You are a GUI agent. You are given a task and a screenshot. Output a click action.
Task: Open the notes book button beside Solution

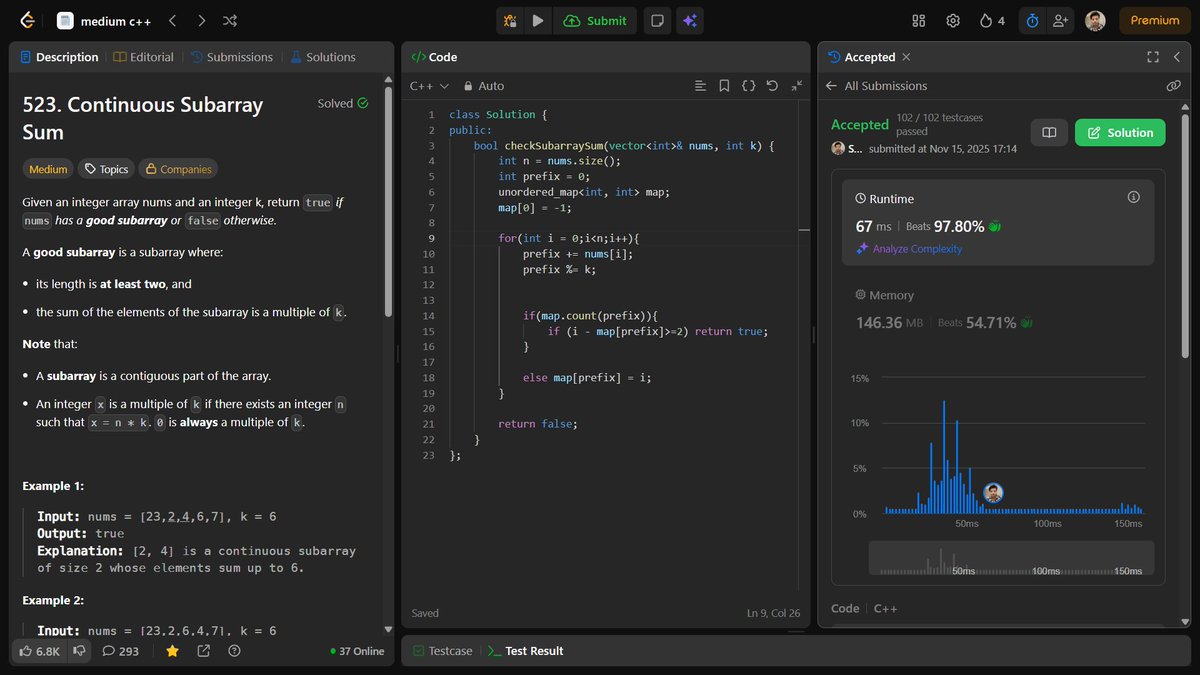click(1049, 132)
